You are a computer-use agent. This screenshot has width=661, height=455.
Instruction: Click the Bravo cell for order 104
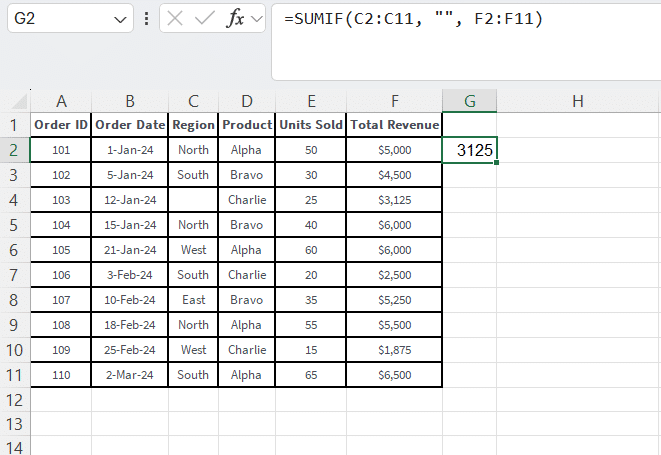[x=247, y=225]
